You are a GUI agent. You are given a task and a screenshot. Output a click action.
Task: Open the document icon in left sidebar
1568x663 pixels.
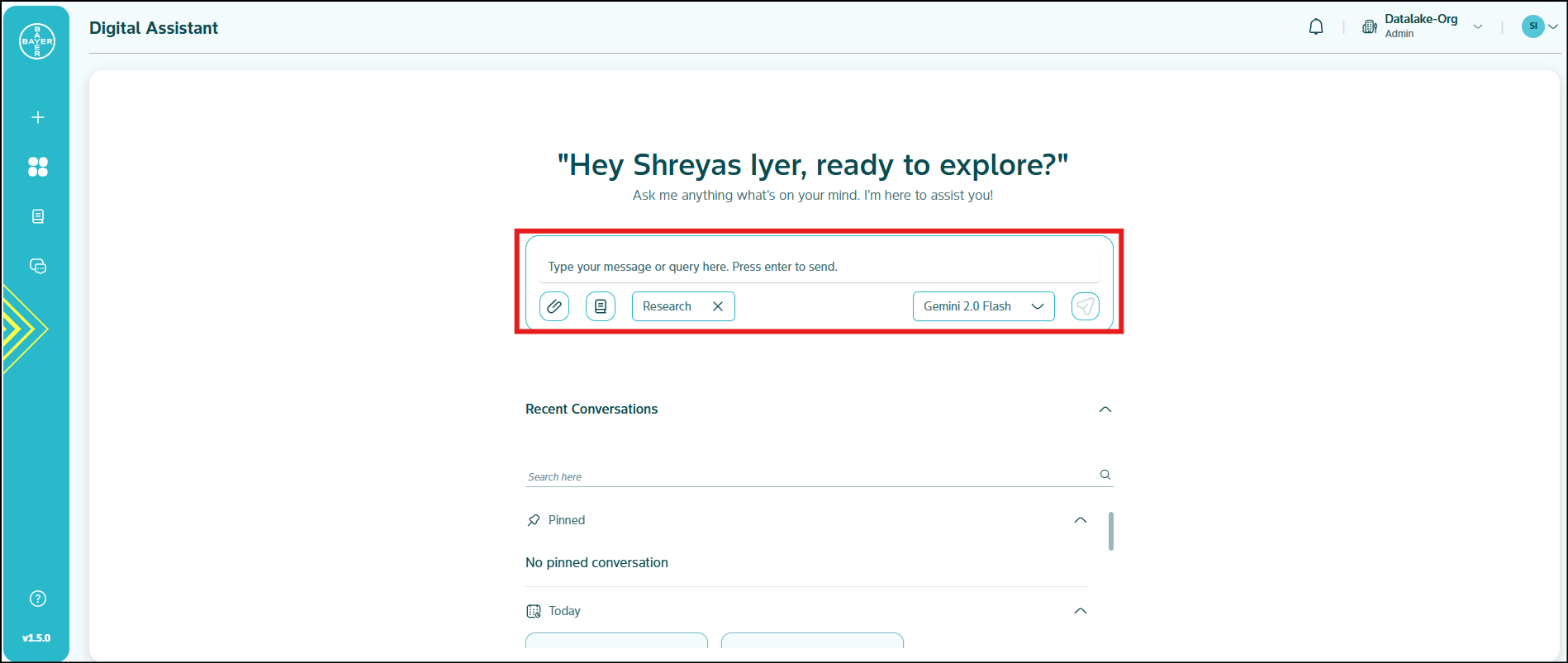click(38, 216)
